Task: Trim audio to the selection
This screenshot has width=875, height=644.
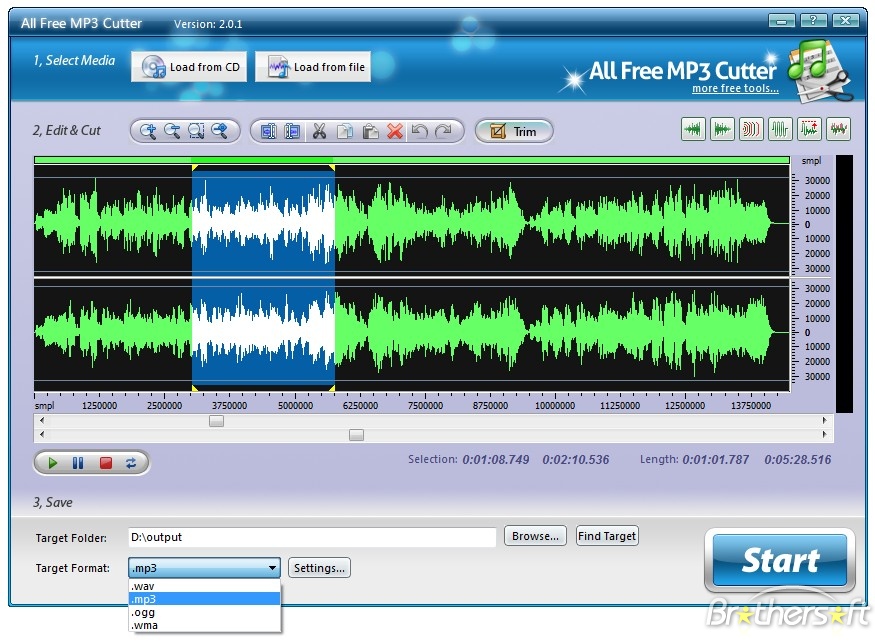Action: pos(514,132)
